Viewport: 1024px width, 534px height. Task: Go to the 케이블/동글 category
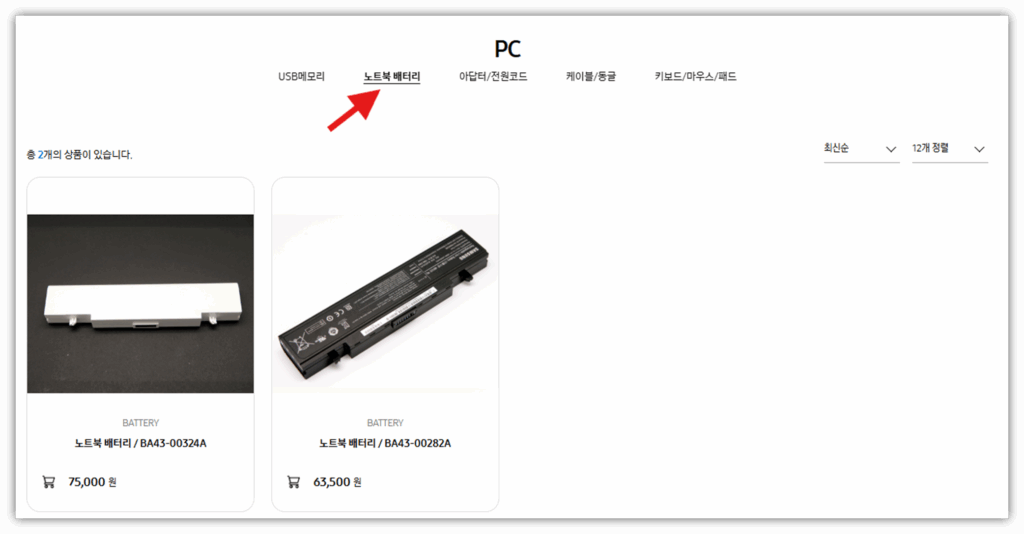[x=591, y=76]
